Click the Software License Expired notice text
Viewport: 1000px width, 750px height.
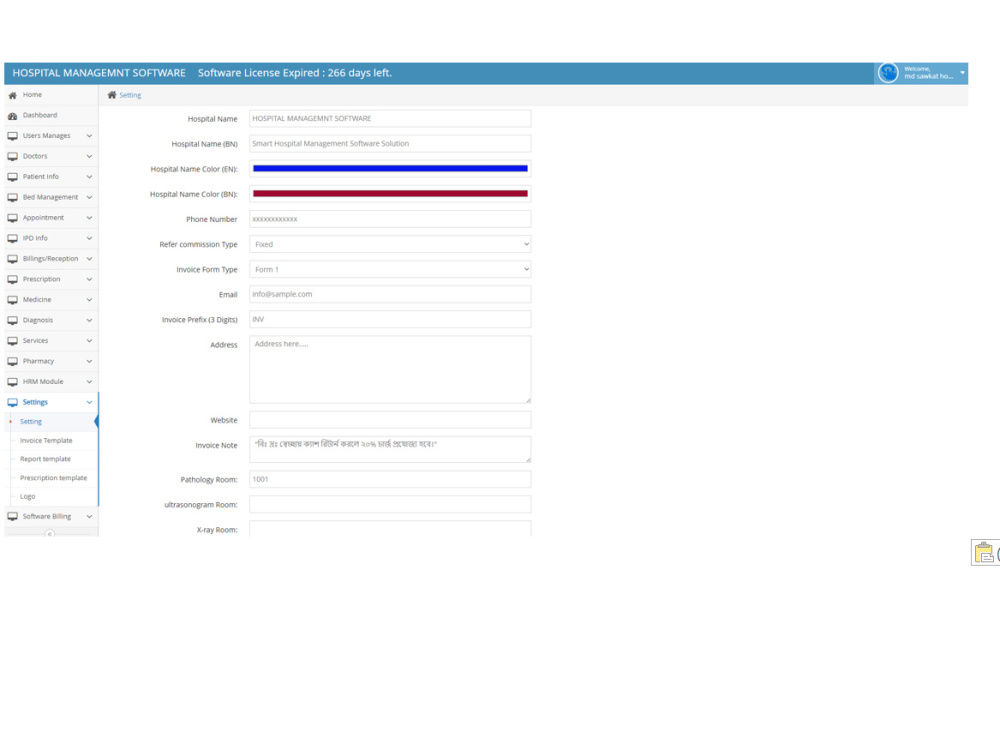pyautogui.click(x=295, y=73)
